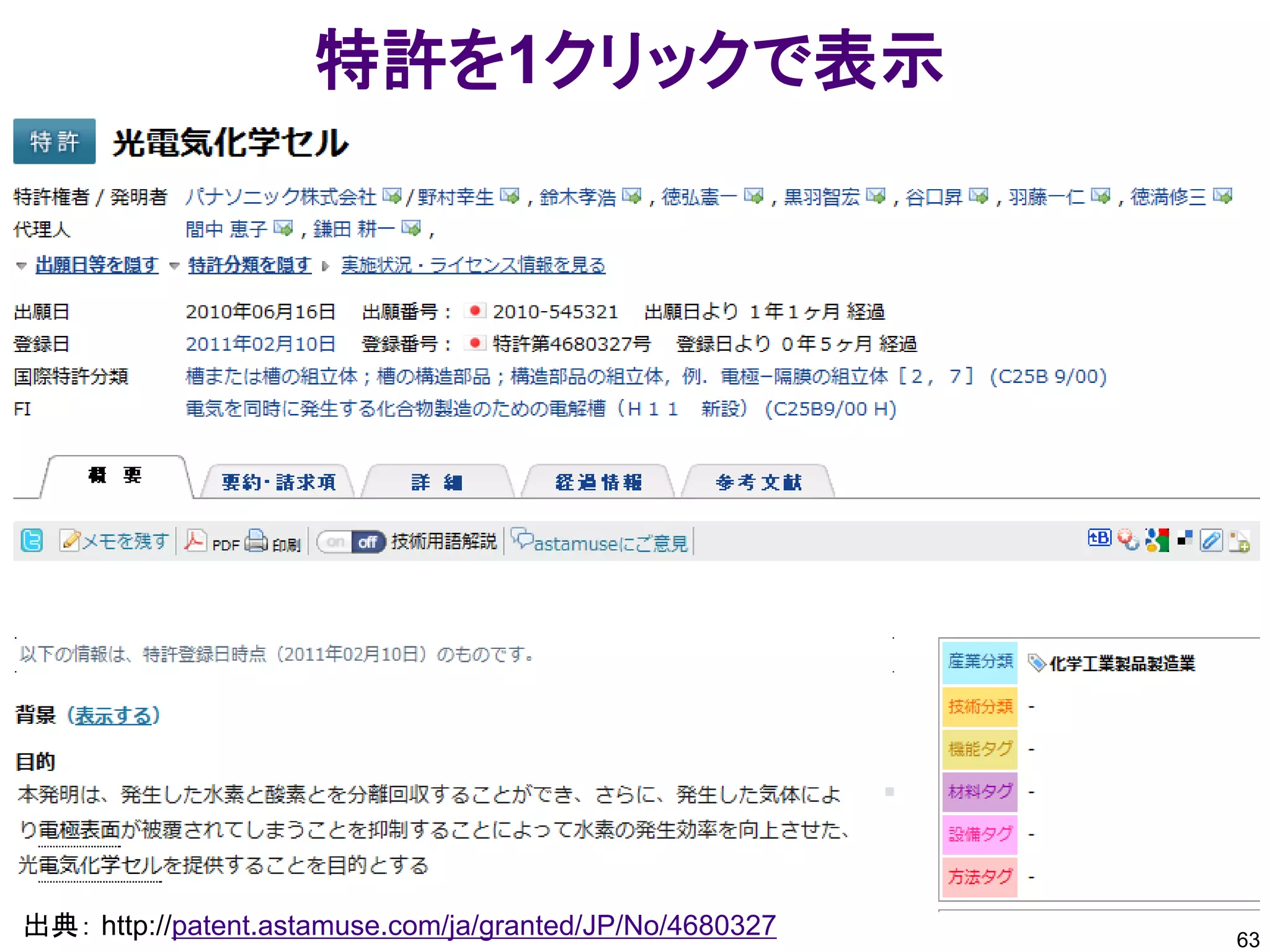The image size is (1270, 952).
Task: Click the registration date 2011年02月10日
Action: pyautogui.click(x=260, y=344)
